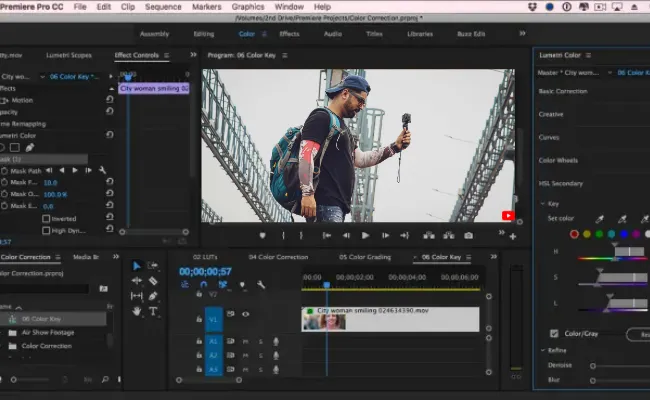Toggle timeline snap magnet icon
Viewport: 650px width, 400px height.
204,285
